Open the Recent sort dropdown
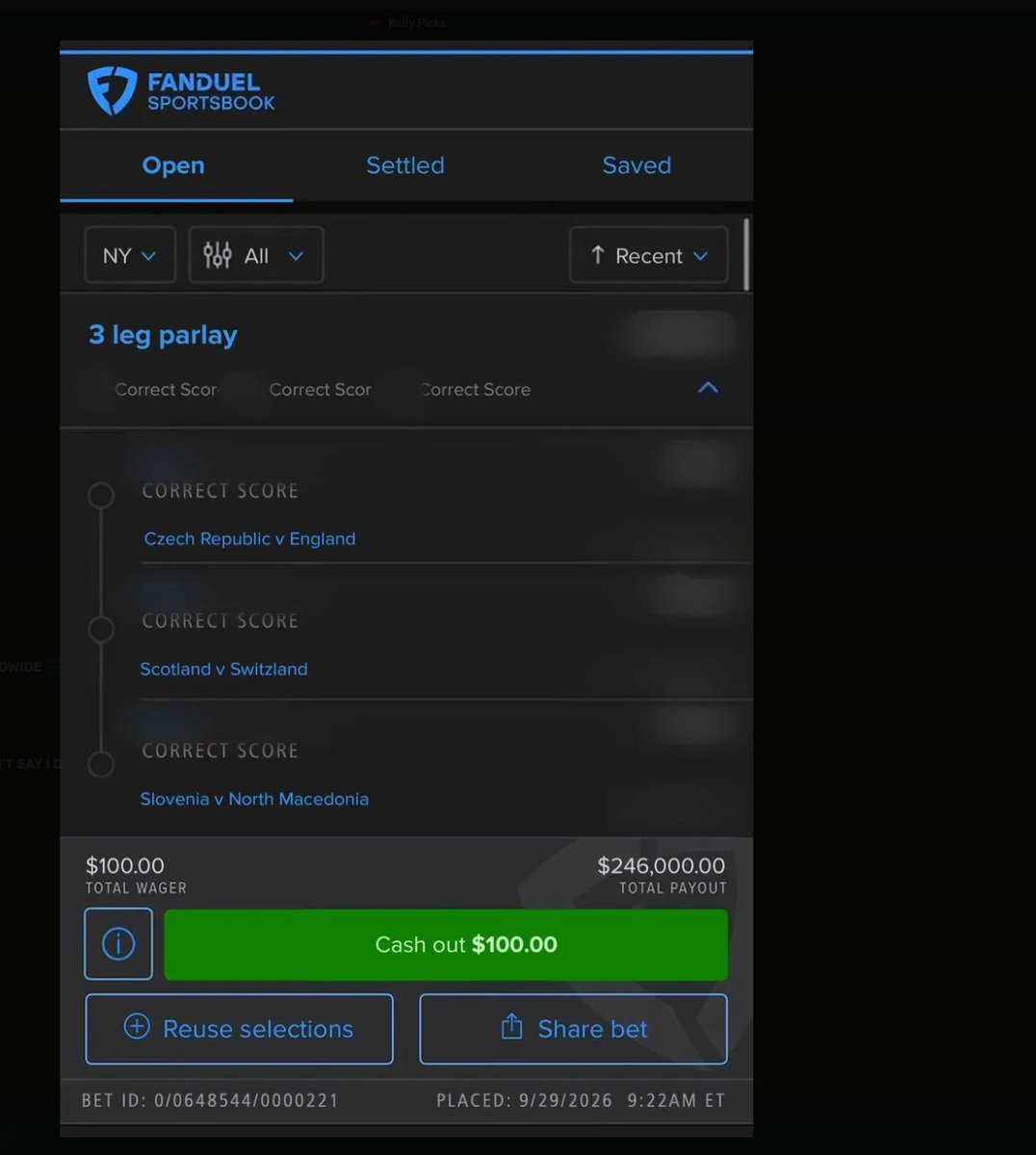Image resolution: width=1036 pixels, height=1155 pixels. click(x=649, y=255)
